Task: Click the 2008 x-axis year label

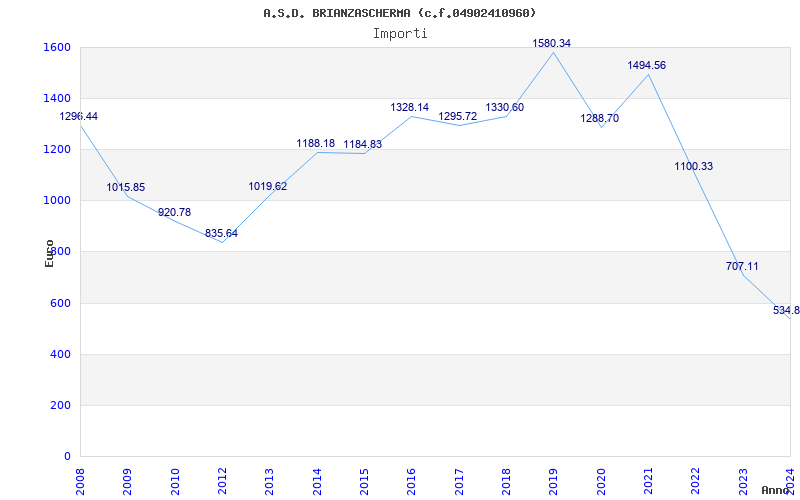Action: point(80,481)
